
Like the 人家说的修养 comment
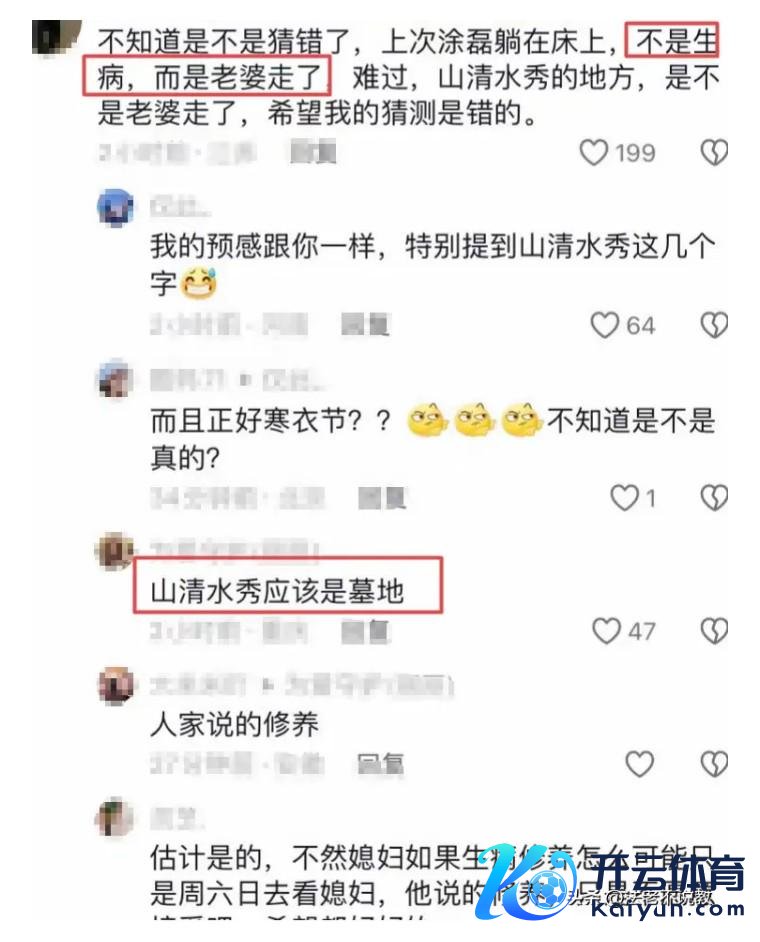click(x=639, y=764)
